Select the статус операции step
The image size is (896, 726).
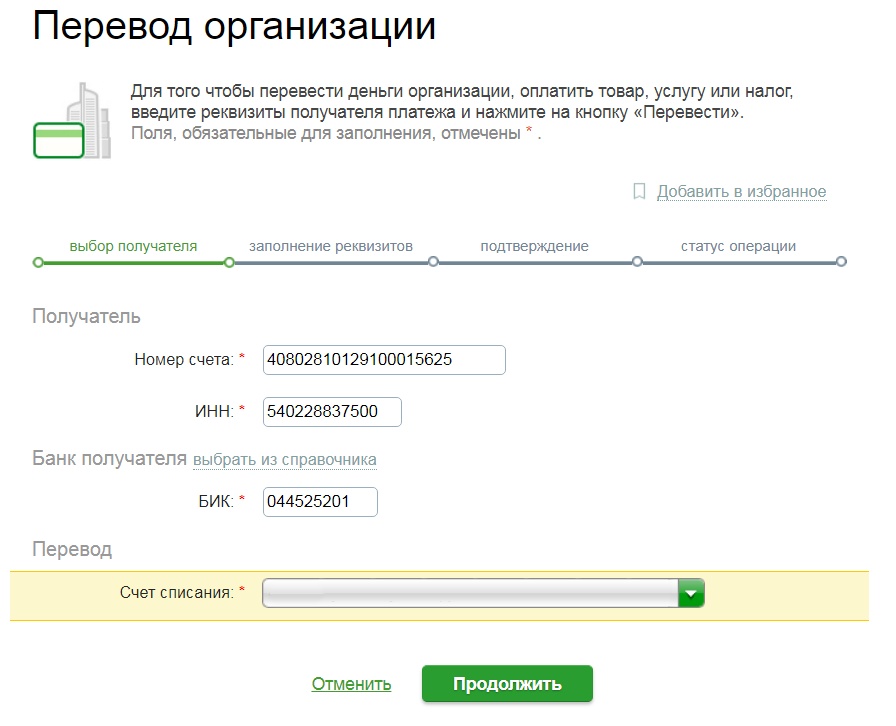tap(738, 246)
